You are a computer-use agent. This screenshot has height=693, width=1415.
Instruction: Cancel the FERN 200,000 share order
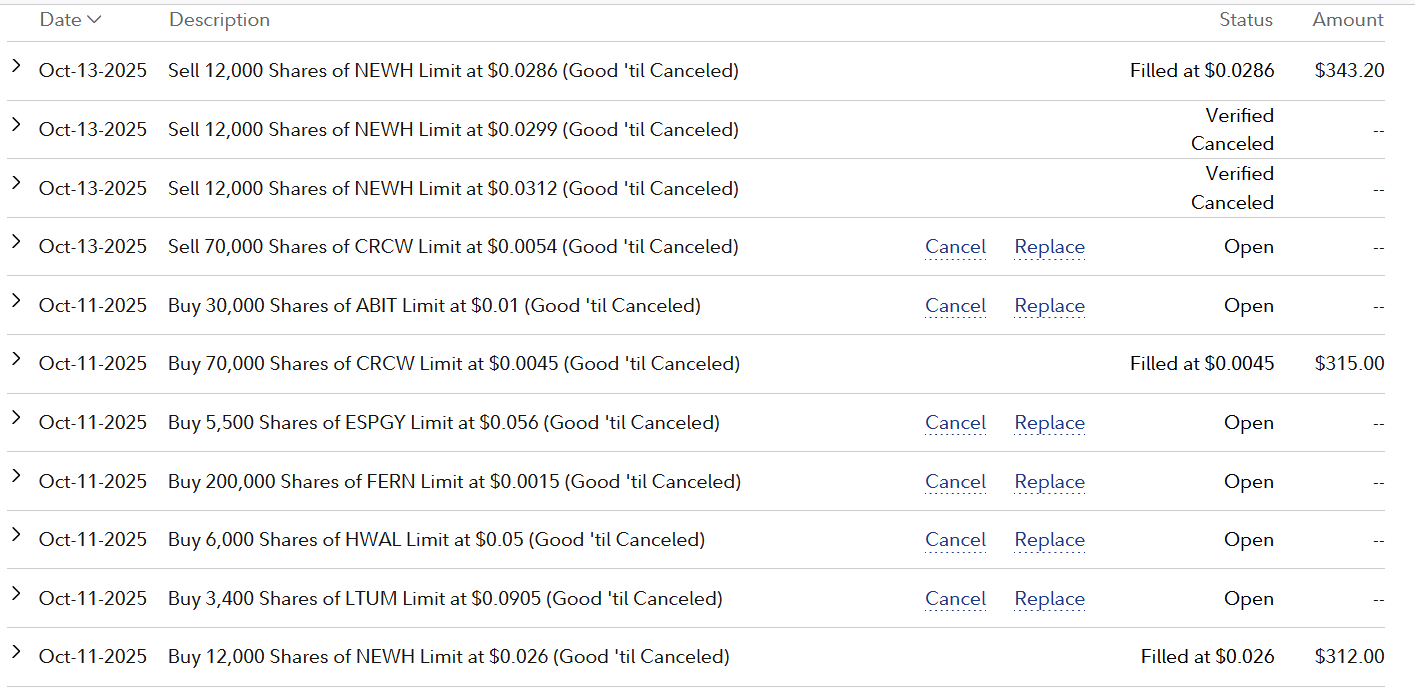coord(955,482)
